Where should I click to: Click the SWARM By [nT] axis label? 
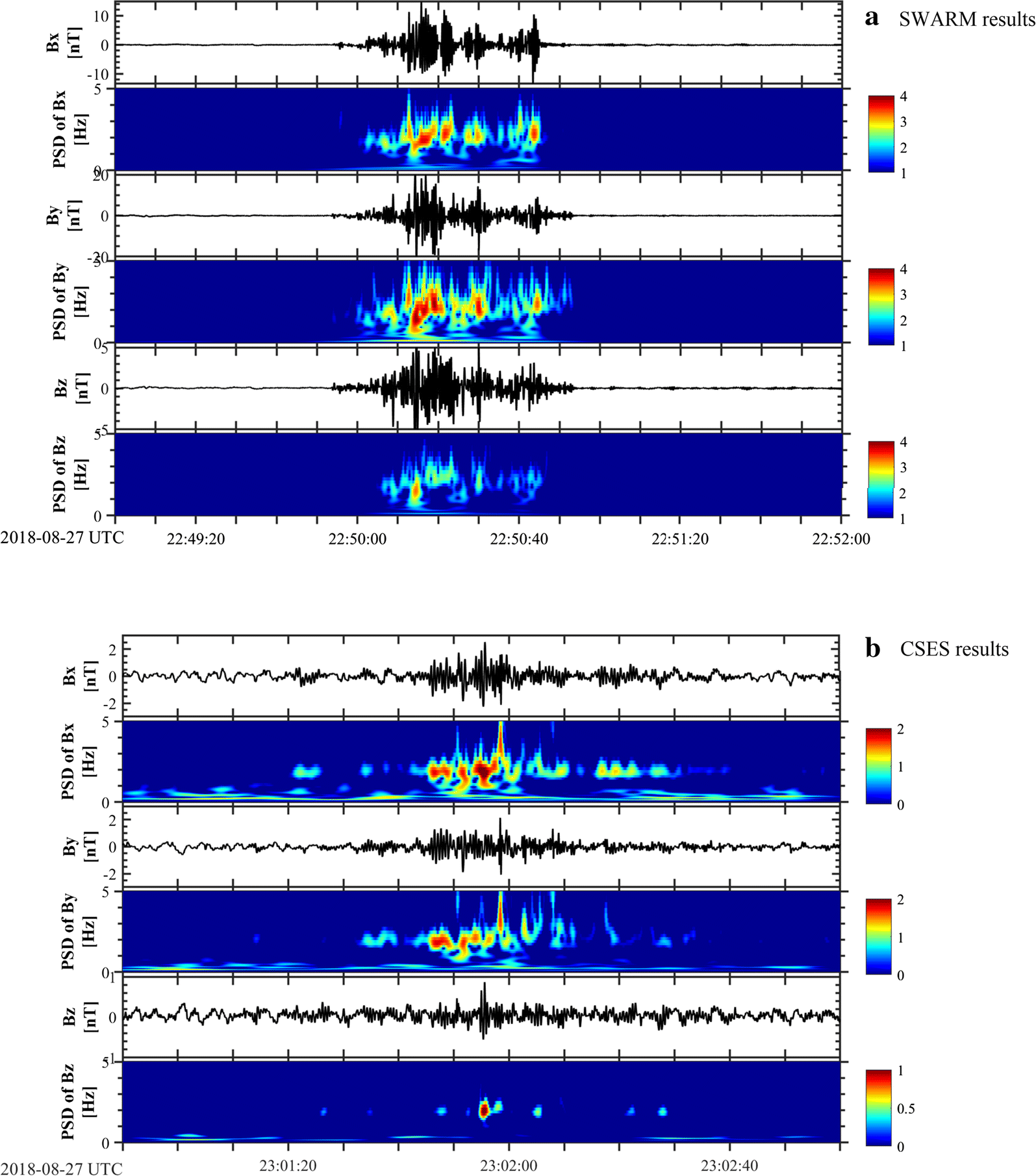point(63,215)
